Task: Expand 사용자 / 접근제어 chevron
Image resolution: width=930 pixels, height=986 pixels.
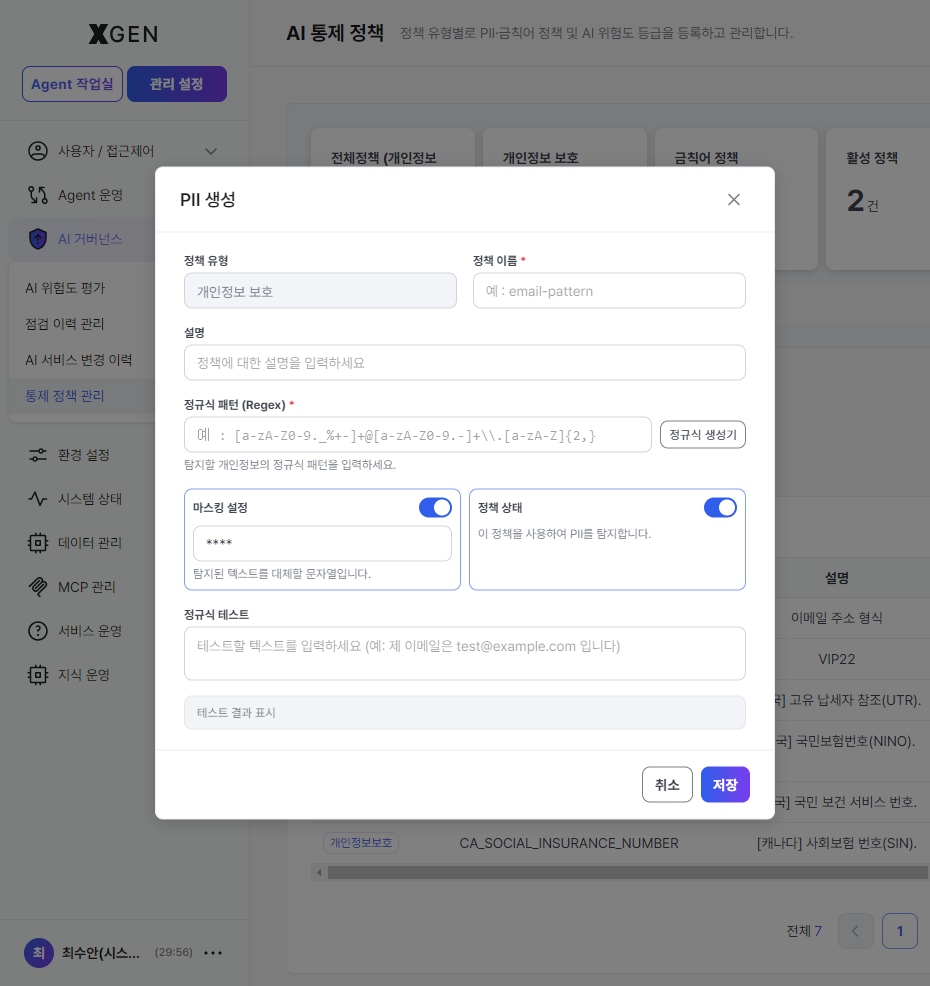Action: point(211,151)
